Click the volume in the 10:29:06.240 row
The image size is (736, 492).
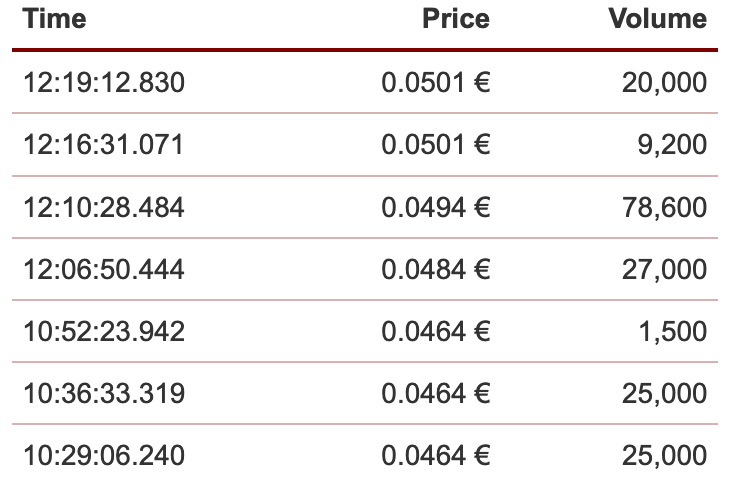(664, 456)
